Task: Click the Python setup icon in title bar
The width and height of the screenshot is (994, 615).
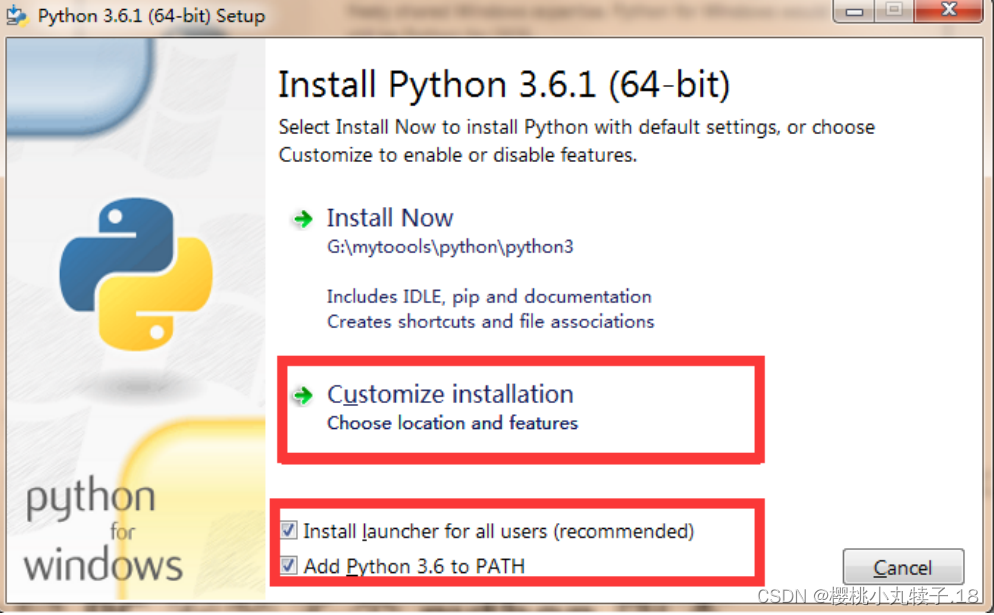Action: point(17,15)
